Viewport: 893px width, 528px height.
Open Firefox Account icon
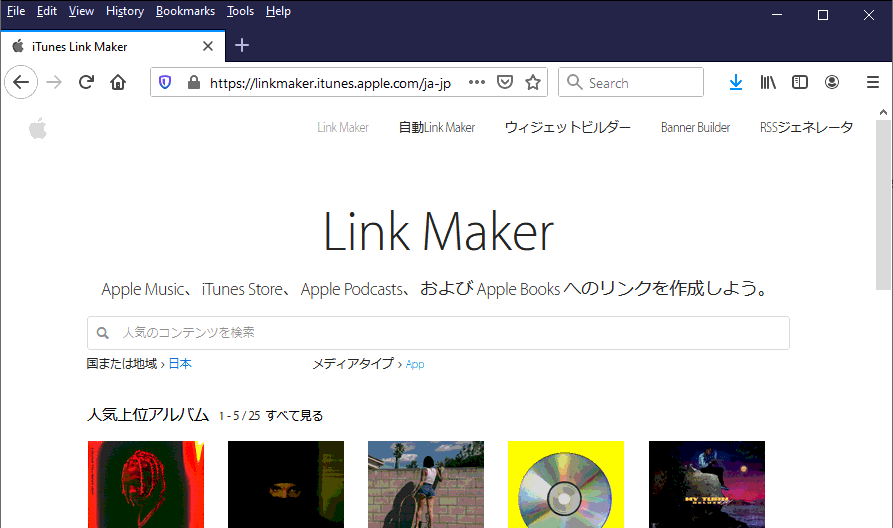831,82
